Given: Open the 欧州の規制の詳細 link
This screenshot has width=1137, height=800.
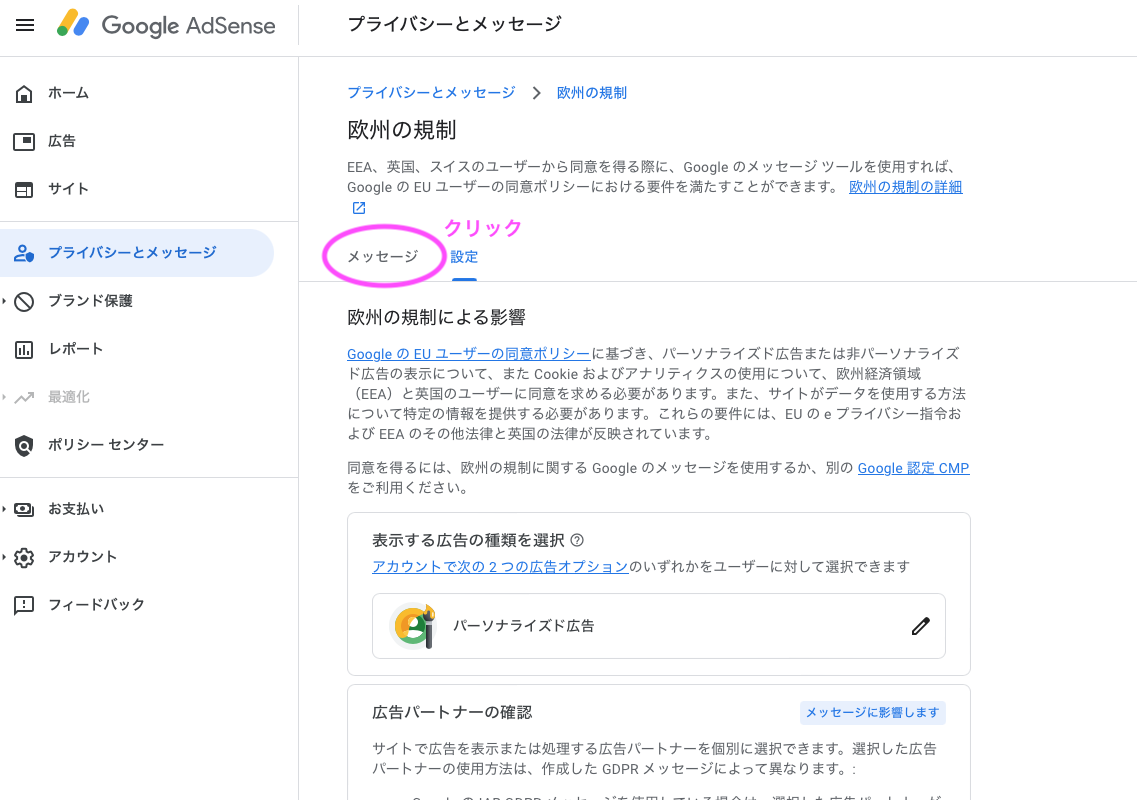Looking at the screenshot, I should click(906, 187).
